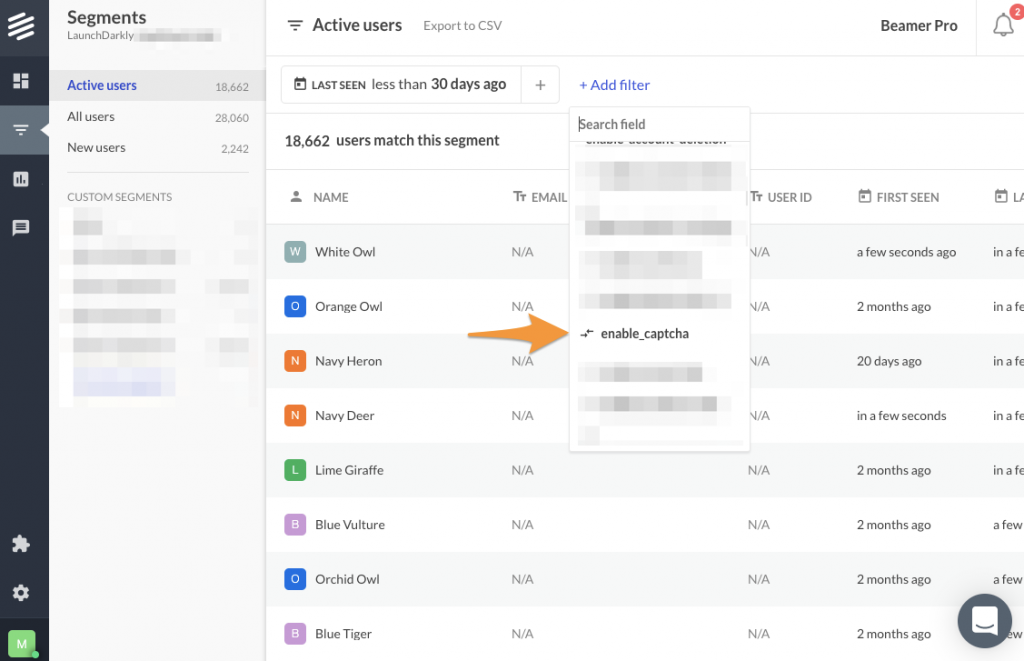Sort the table by the NAME column
This screenshot has width=1024, height=661.
click(330, 197)
